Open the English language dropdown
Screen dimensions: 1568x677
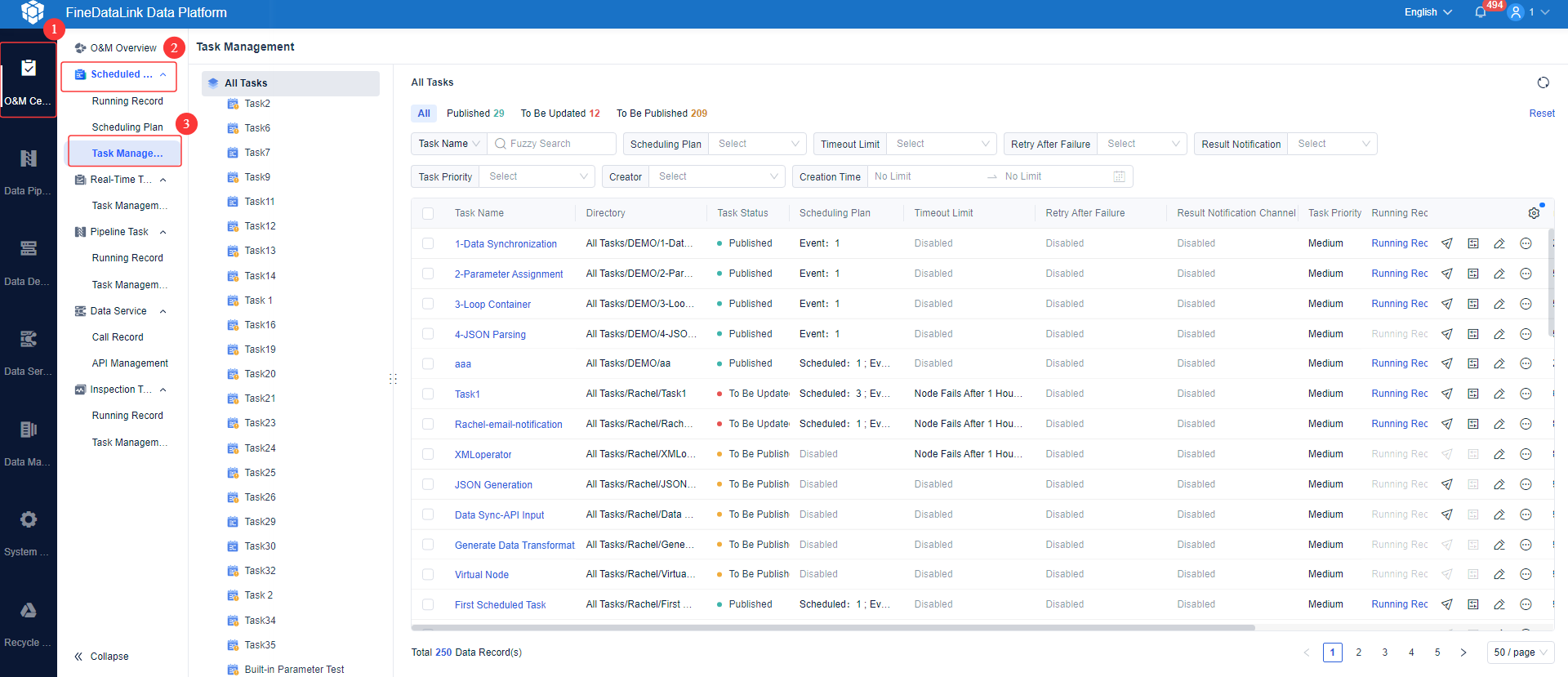click(1428, 12)
